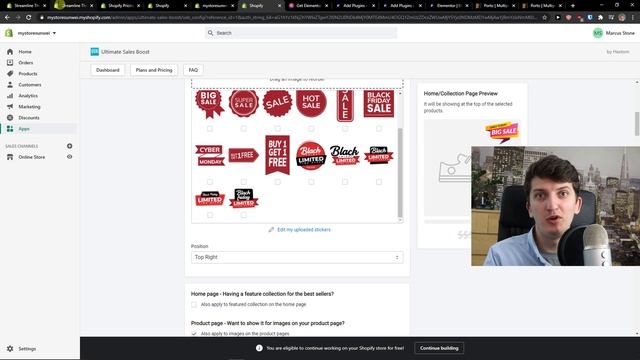Click the BUY 1 GET 1 FREE sticker image
Viewport: 640px width, 360px height.
click(278, 155)
